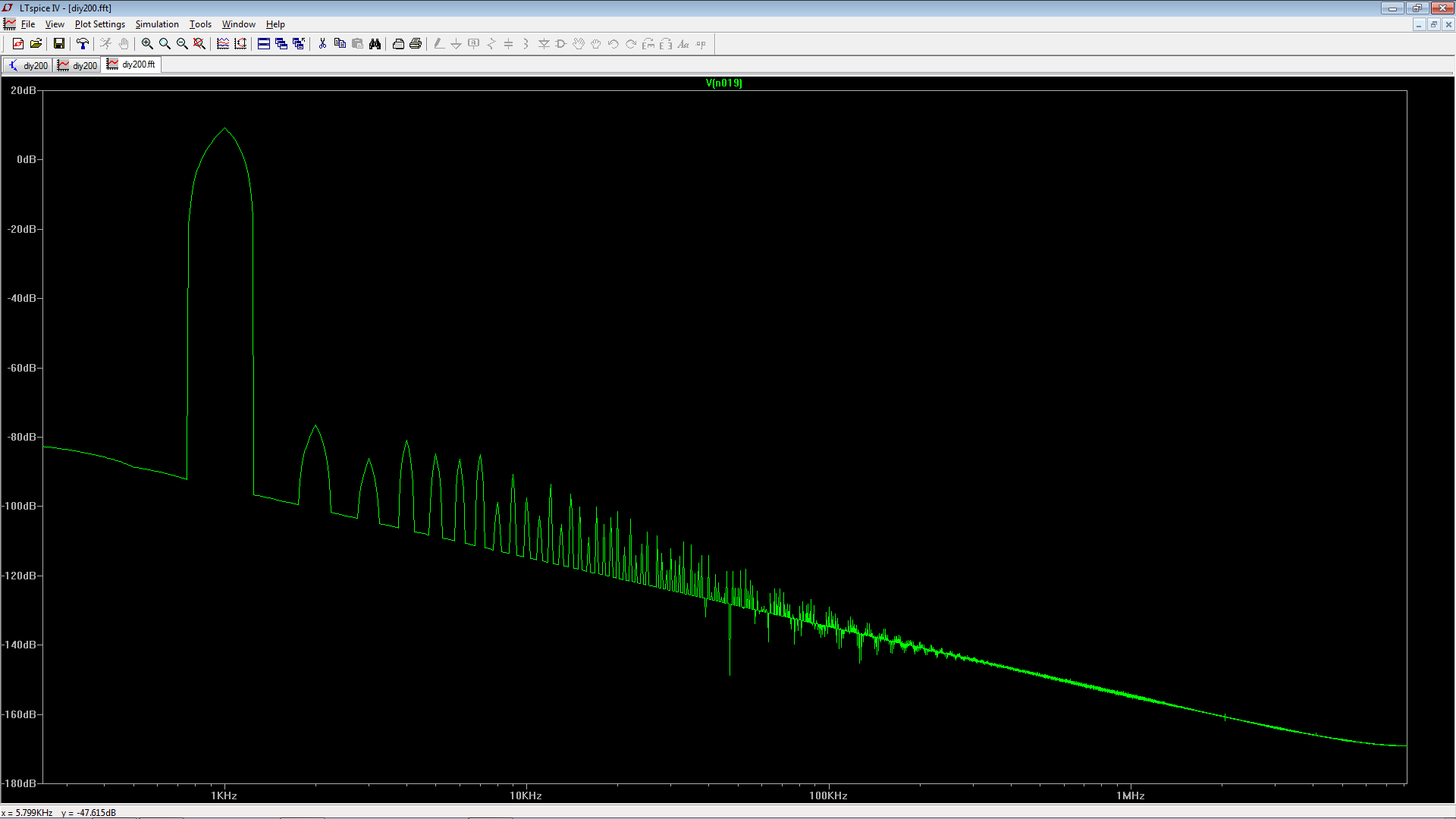The width and height of the screenshot is (1456, 819).
Task: Select the component gate tool
Action: pos(561,44)
